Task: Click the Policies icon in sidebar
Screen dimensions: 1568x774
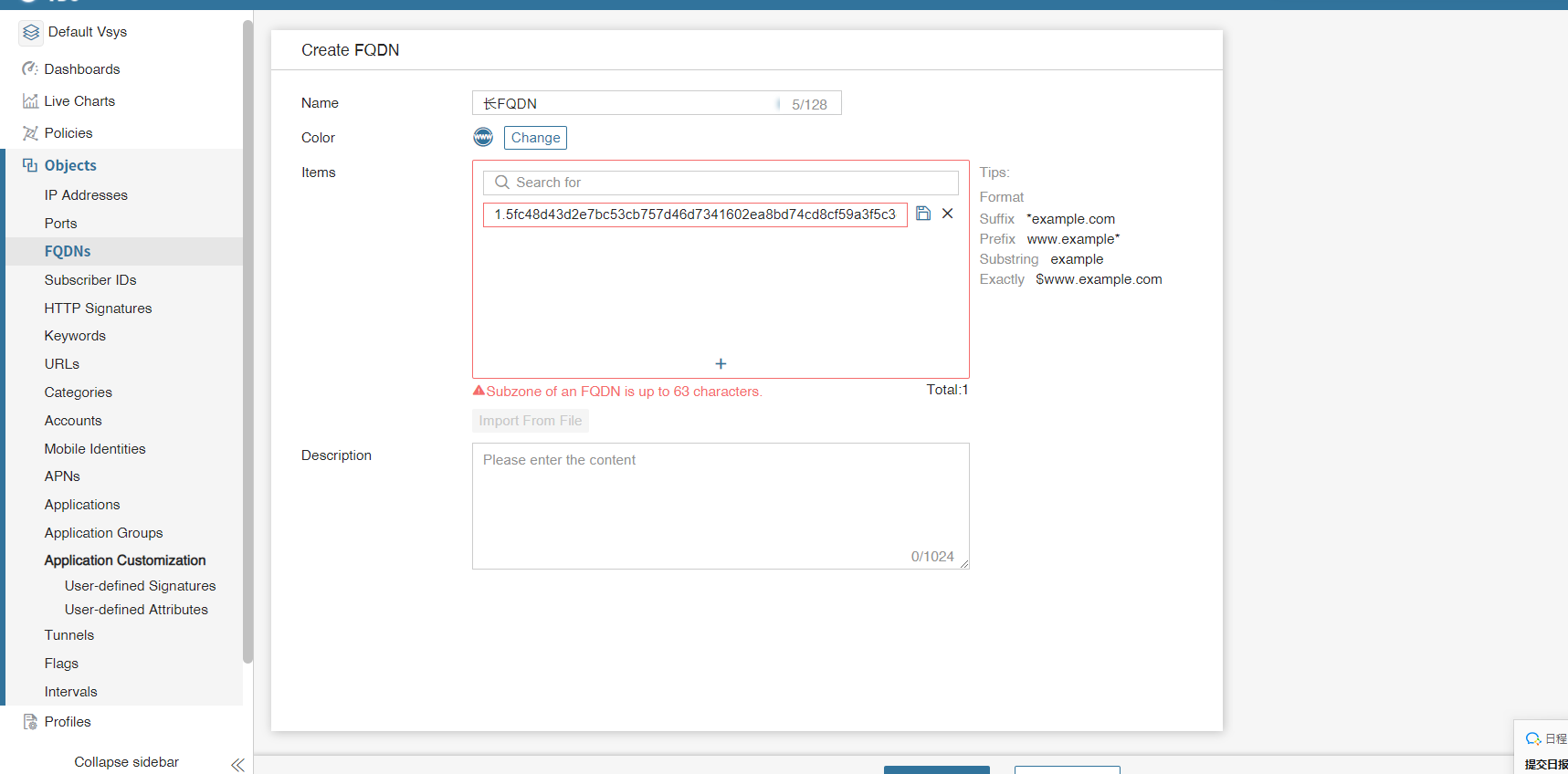Action: [x=30, y=133]
